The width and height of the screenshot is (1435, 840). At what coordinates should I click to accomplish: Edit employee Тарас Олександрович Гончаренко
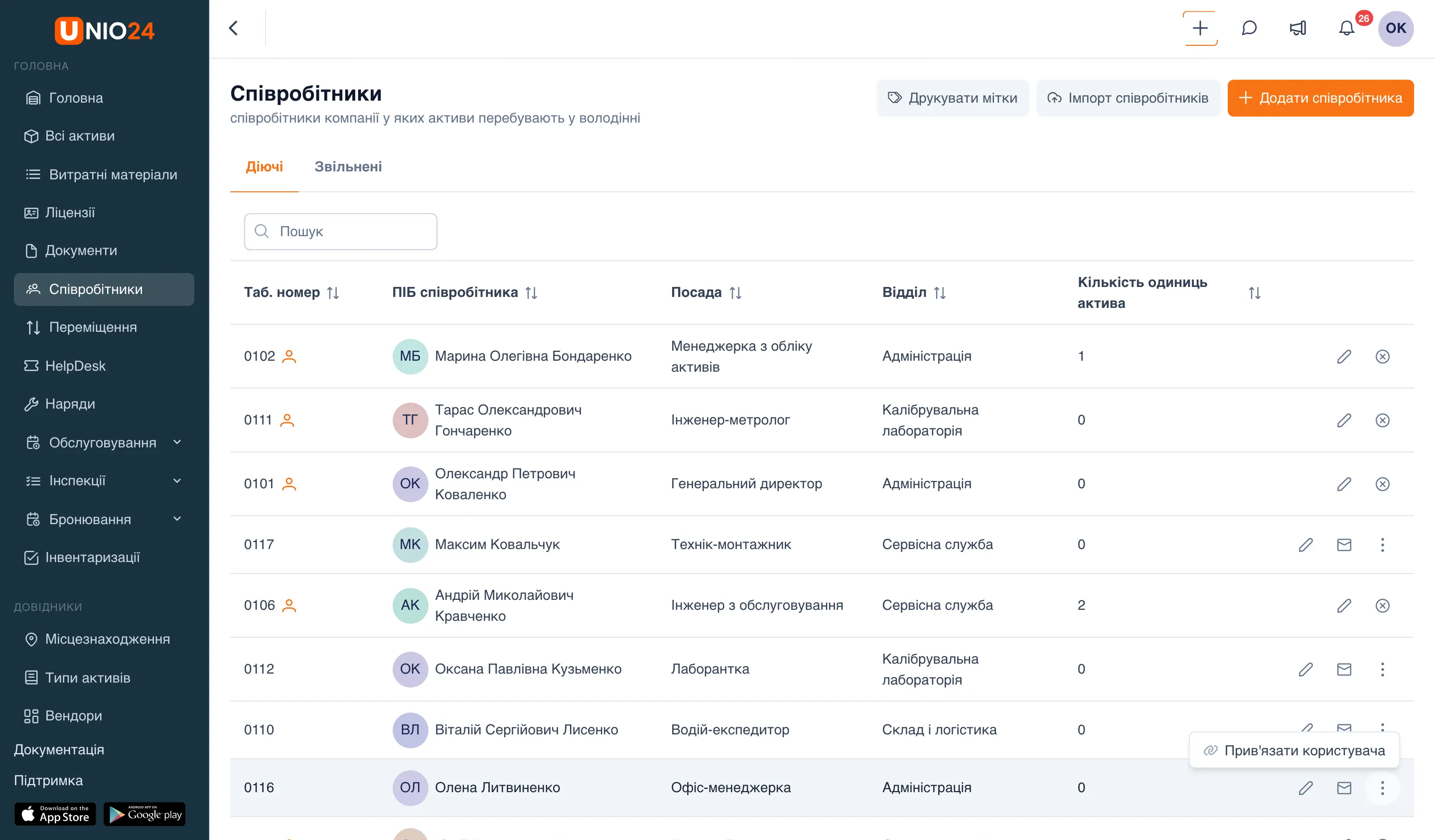[1344, 420]
